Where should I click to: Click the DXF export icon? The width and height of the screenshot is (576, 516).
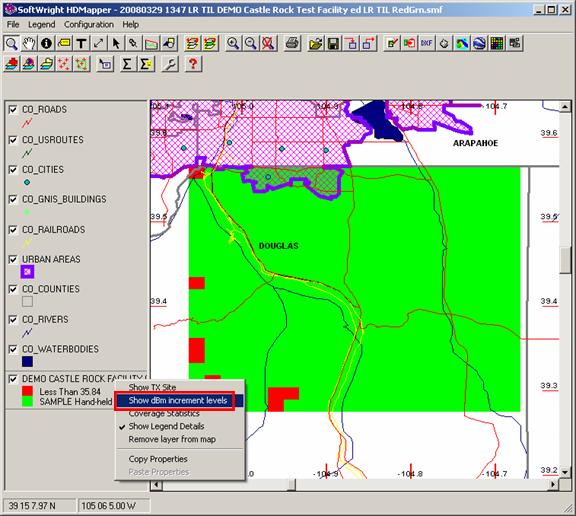(x=427, y=43)
